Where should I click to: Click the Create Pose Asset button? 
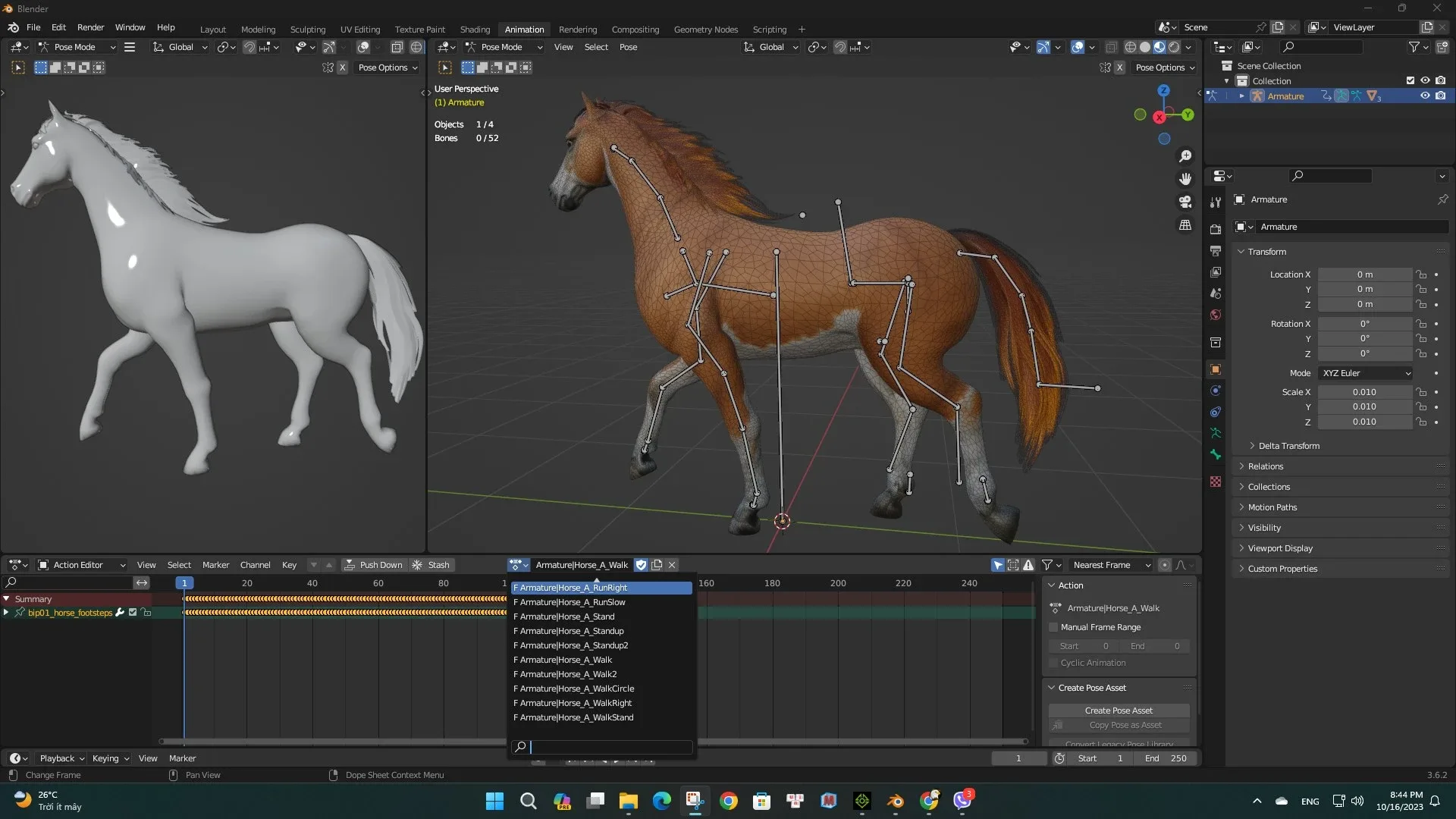(1119, 711)
